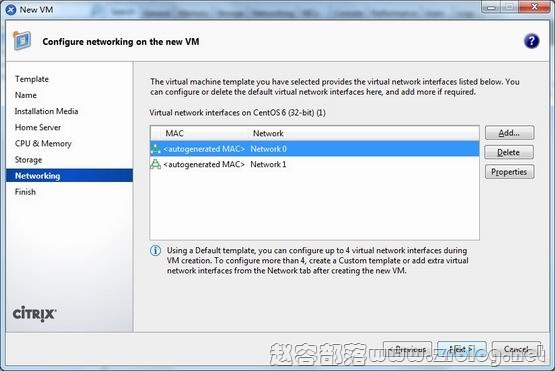Screen dimensions: 555x371
Task: Open the Home Server step
Action: point(38,127)
